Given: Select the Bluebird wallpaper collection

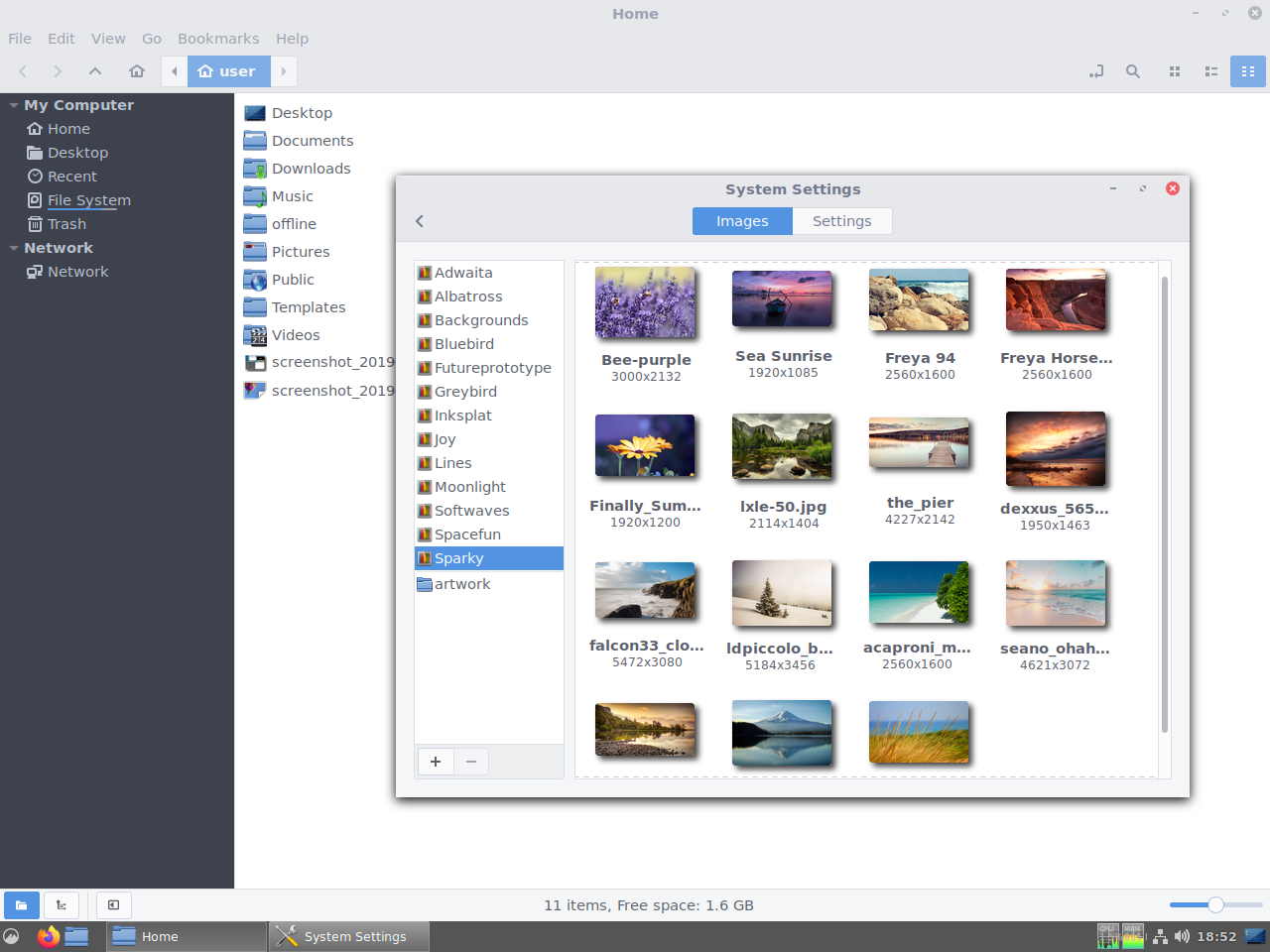Looking at the screenshot, I should [x=489, y=344].
